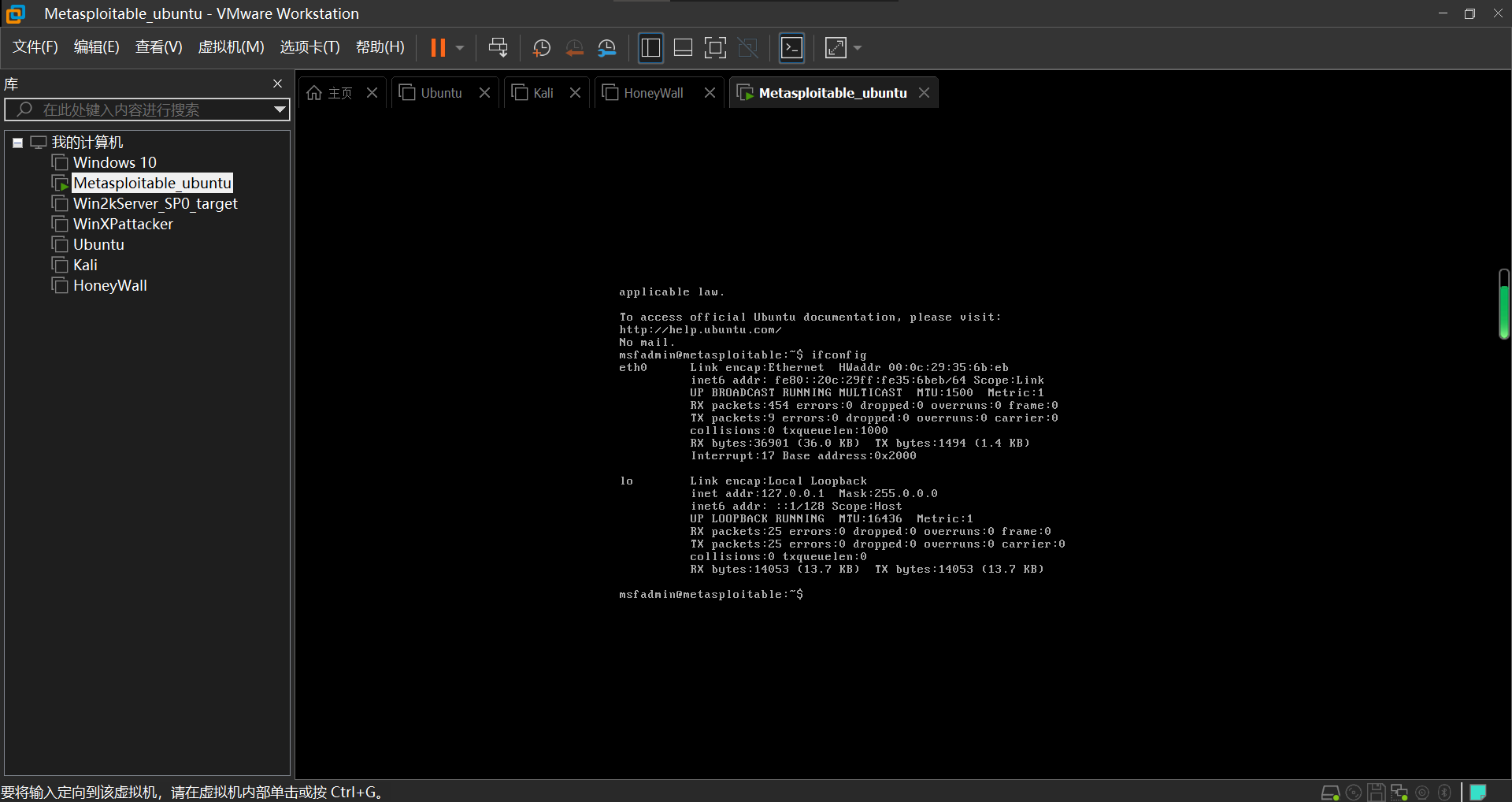The image size is (1512, 802).
Task: Click the inet addr:127.0.0.1 loopback line
Action: 813,494
